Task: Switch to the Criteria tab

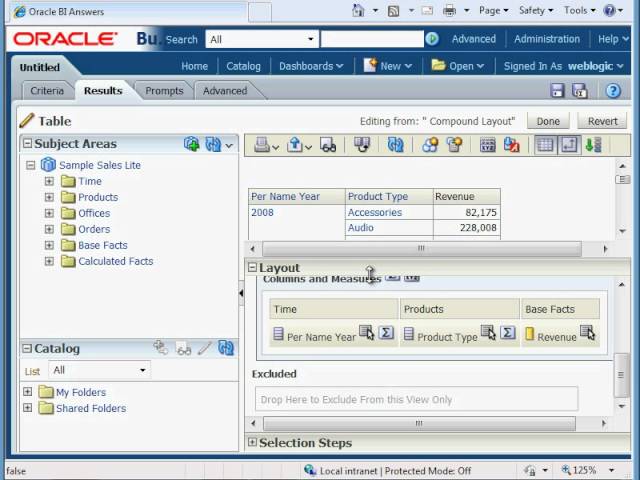Action: (x=47, y=91)
